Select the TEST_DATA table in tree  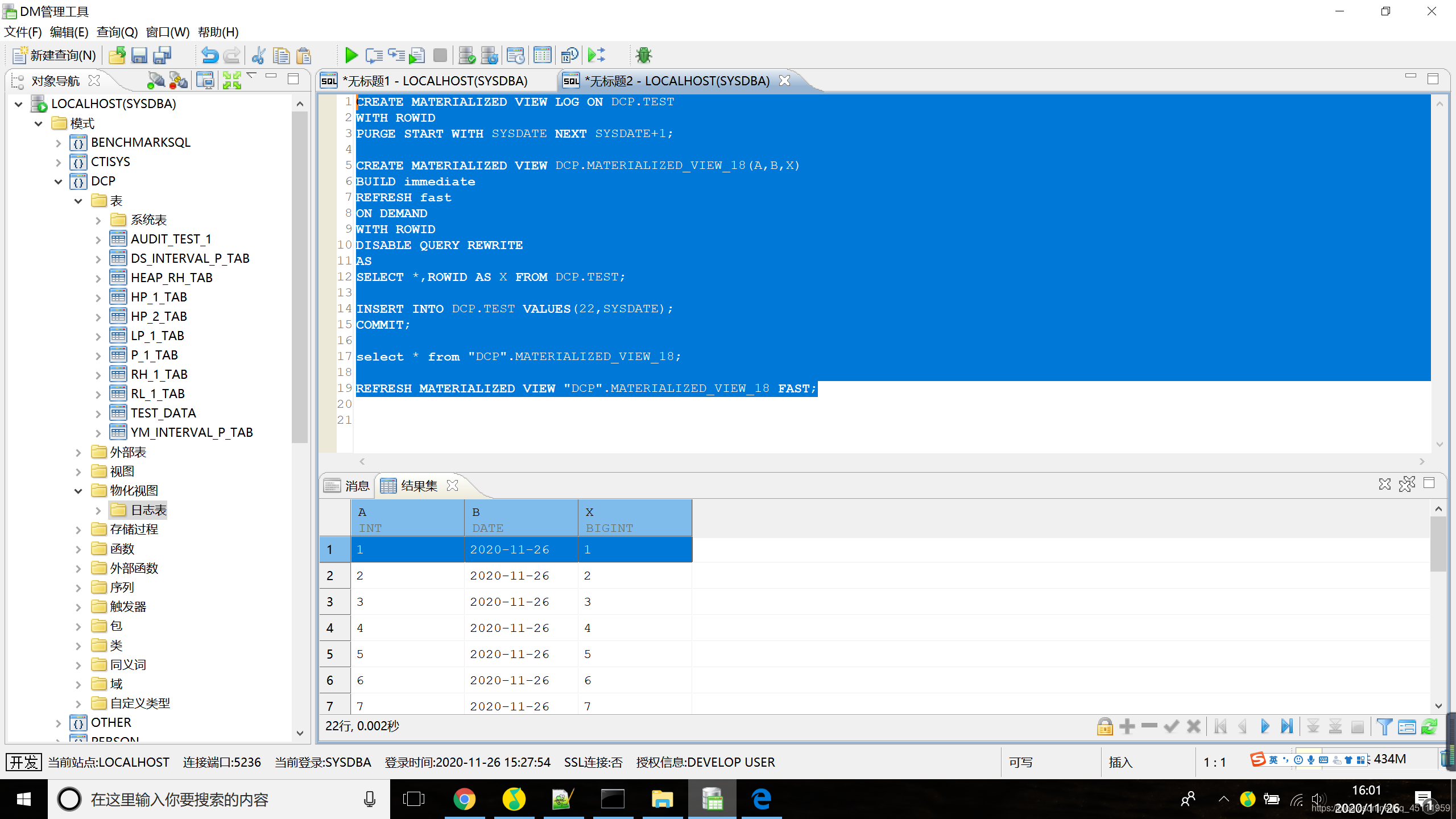pos(163,413)
